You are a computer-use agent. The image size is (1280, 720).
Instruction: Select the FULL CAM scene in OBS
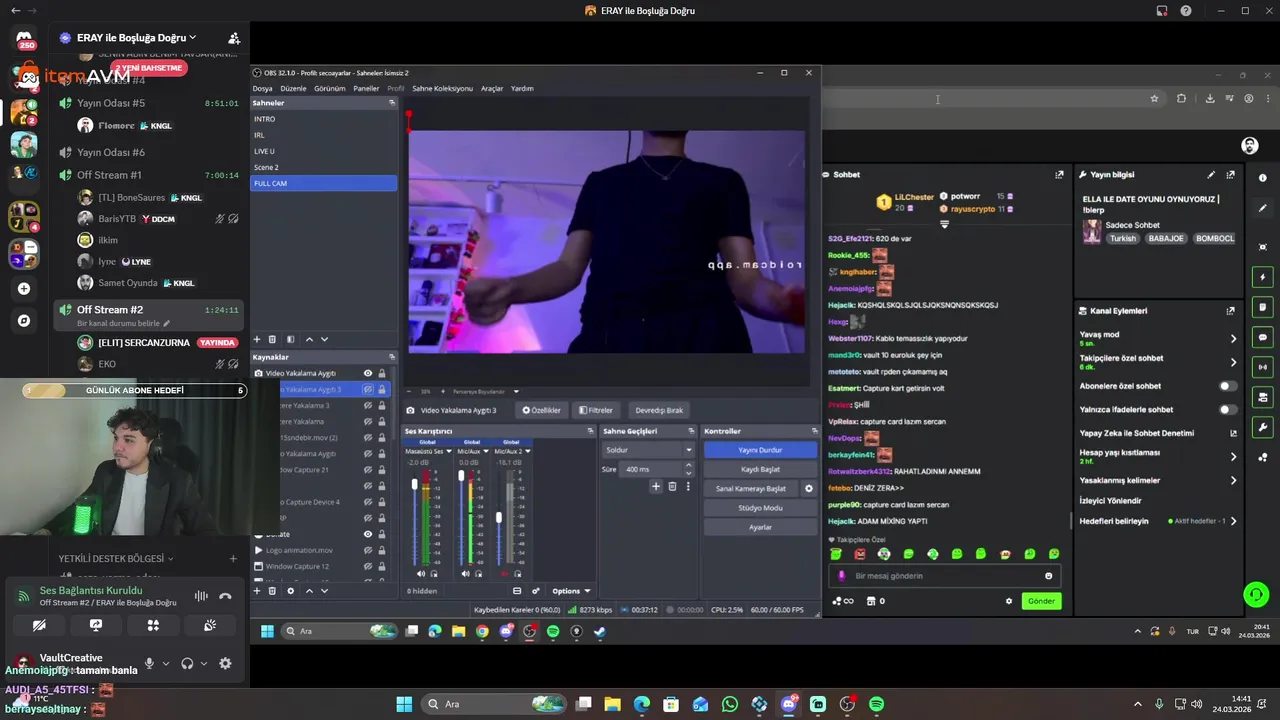[x=324, y=183]
